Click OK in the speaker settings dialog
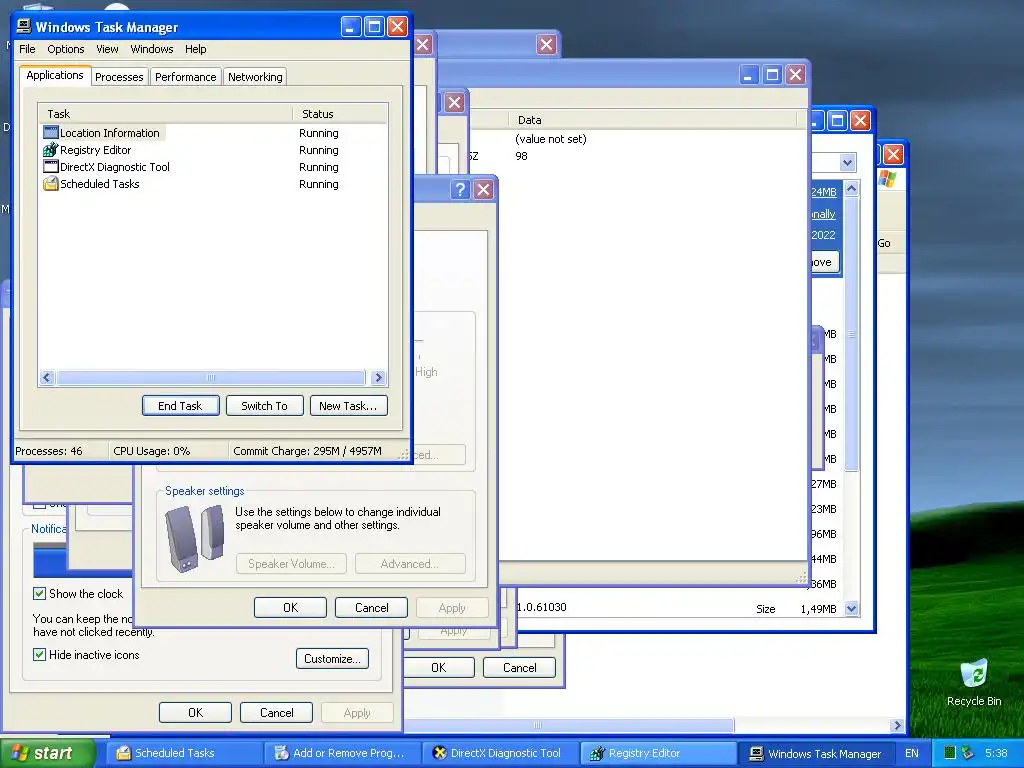 click(x=291, y=607)
